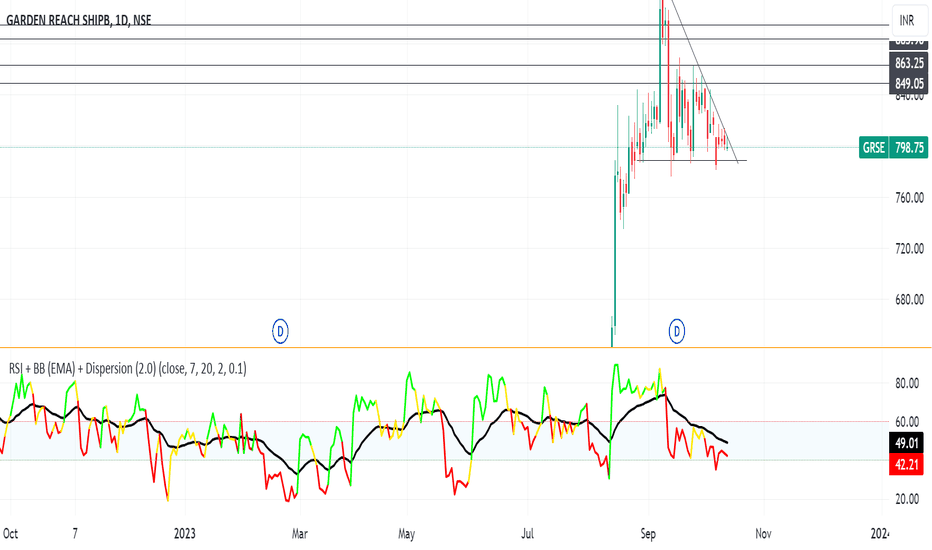Viewport: 932px width, 550px height.
Task: Select the GRSE price label tag
Action: 874,147
